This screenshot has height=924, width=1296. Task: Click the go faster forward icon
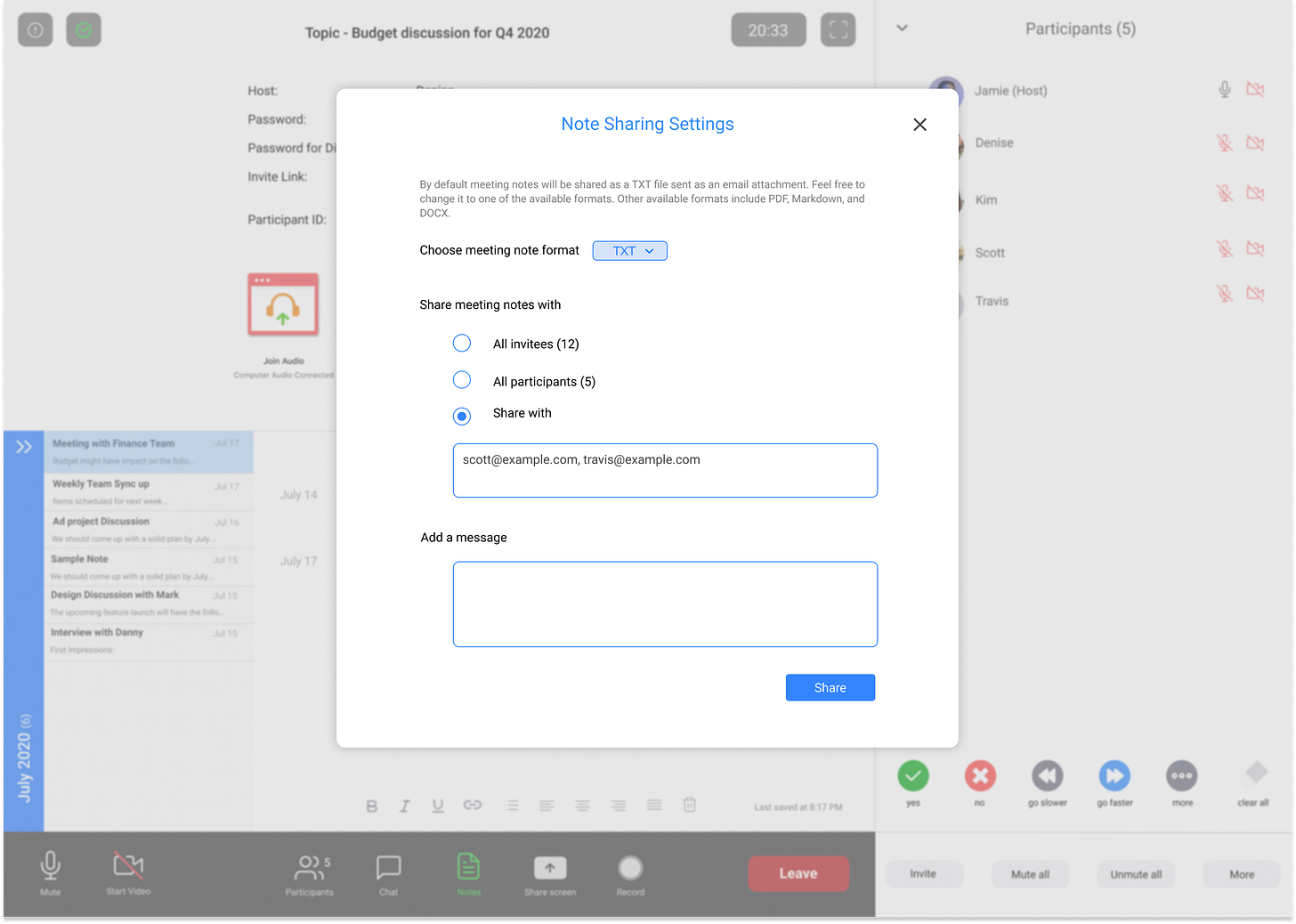coord(1114,776)
